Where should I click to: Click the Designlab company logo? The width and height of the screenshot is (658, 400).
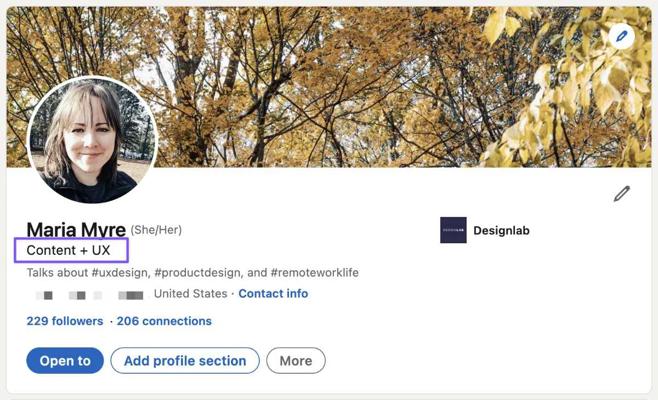(453, 230)
